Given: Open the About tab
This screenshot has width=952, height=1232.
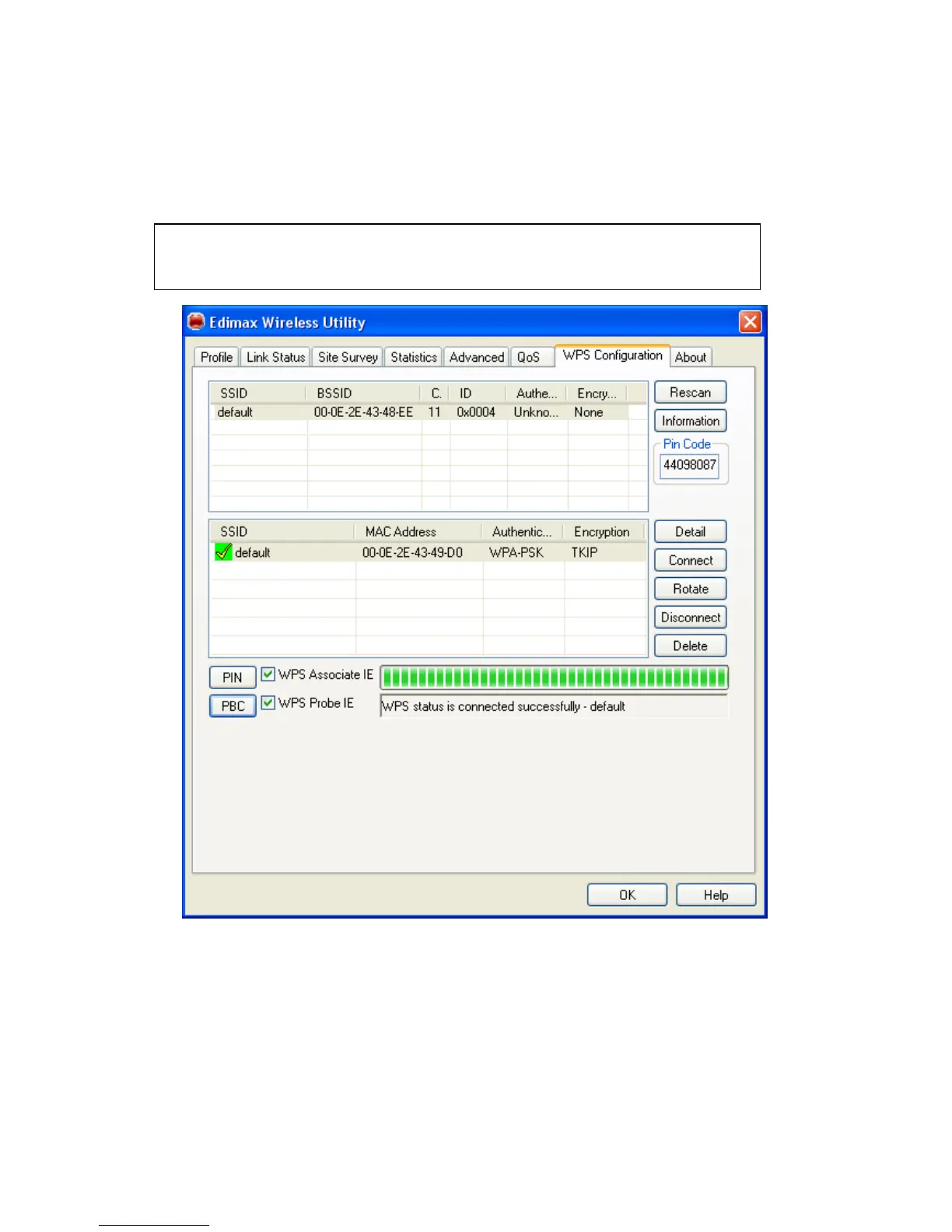Looking at the screenshot, I should tap(691, 357).
